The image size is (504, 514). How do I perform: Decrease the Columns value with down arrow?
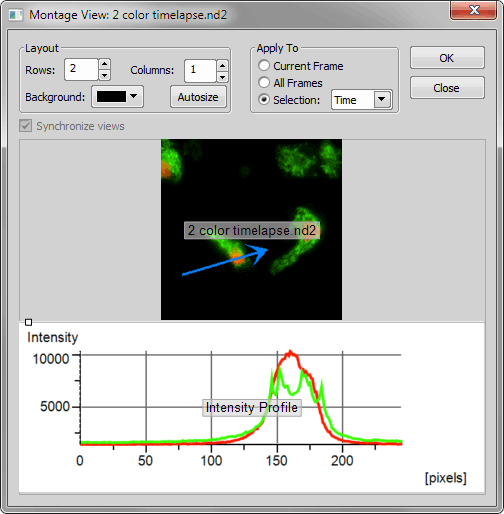(x=222, y=77)
